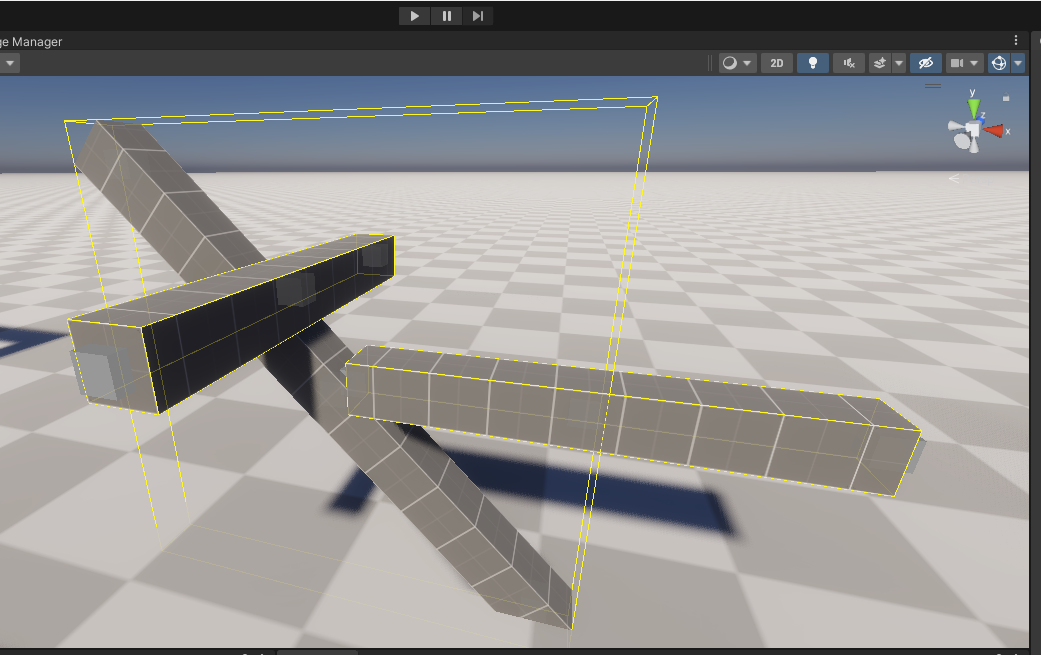Switch to the Stage Manager tab

33,42
